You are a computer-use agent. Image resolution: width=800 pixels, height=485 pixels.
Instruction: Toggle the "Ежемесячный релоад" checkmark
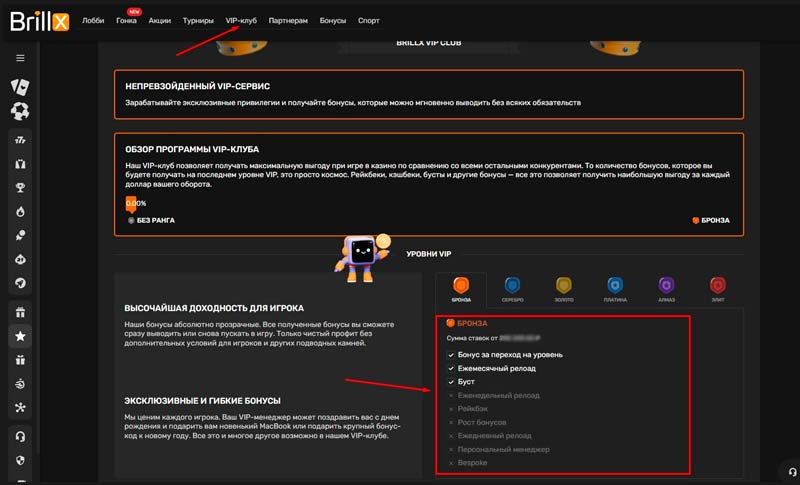[452, 368]
